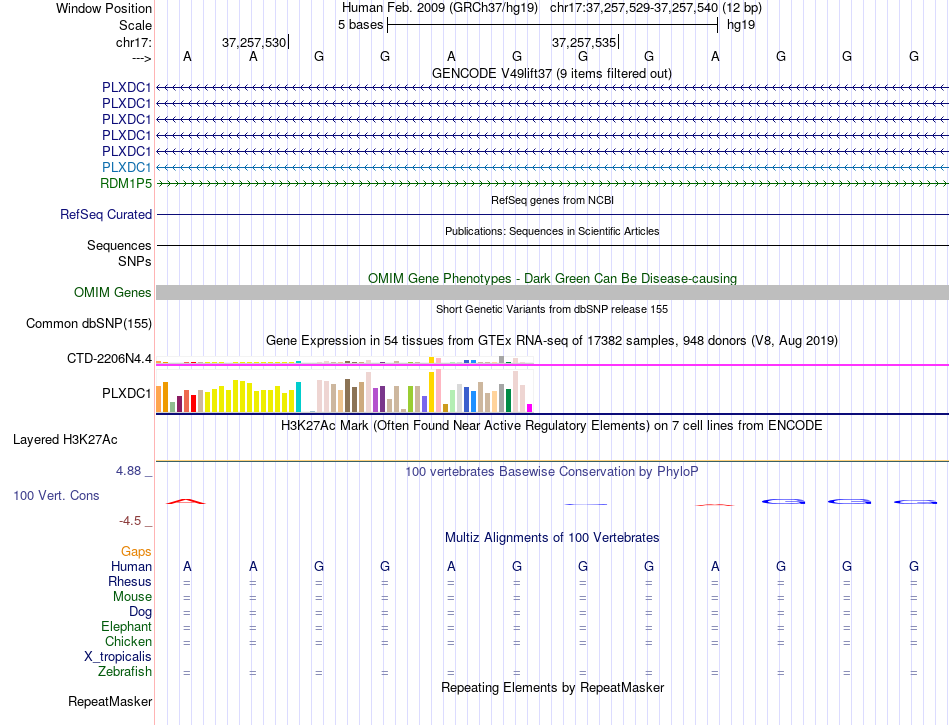Click the Window Position track label
950x725 pixels.
[x=104, y=8]
